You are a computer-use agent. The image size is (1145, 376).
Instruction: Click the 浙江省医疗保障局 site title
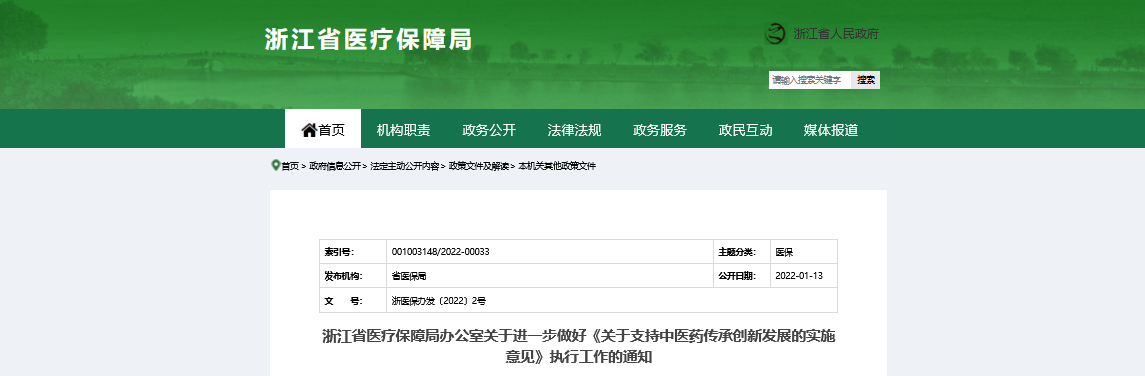(x=368, y=39)
